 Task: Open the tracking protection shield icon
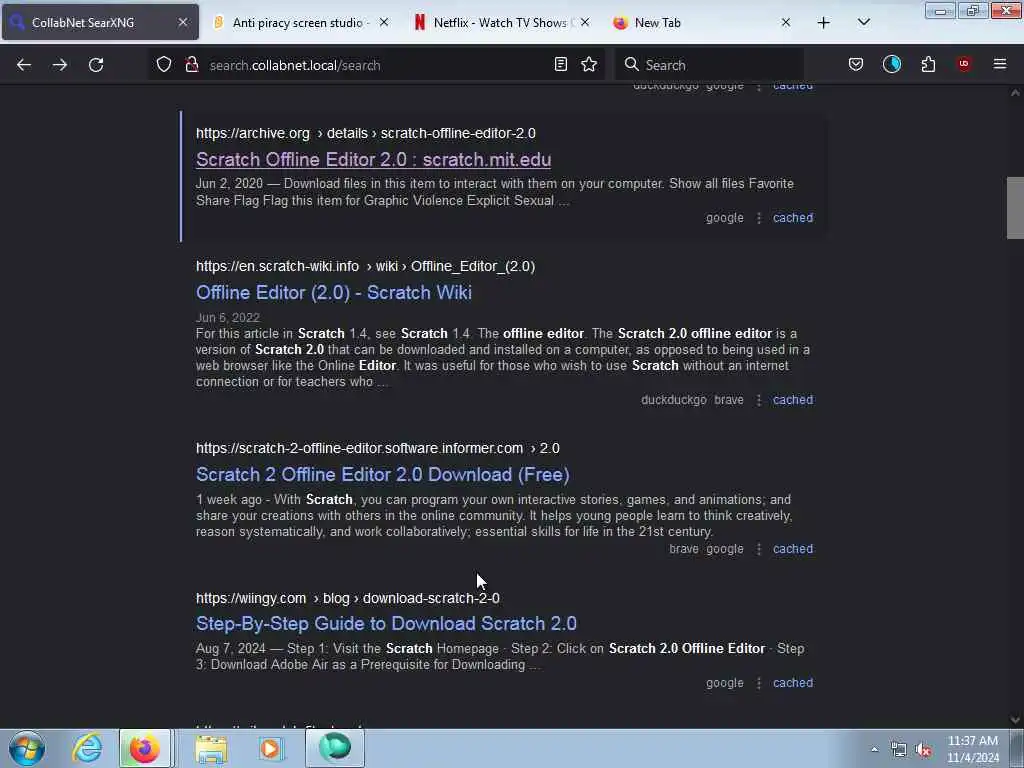click(164, 64)
